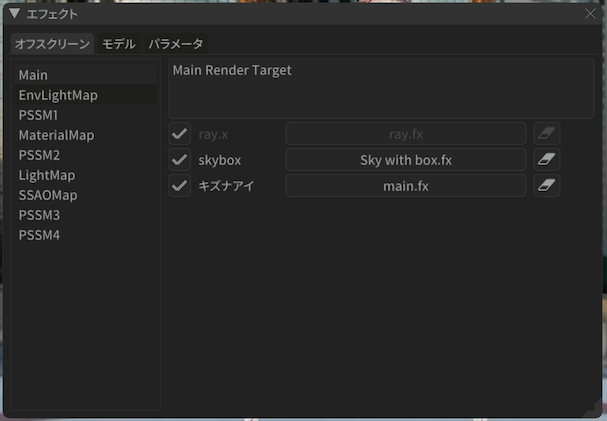Select Main in the render target list
This screenshot has width=607, height=421.
(x=33, y=75)
